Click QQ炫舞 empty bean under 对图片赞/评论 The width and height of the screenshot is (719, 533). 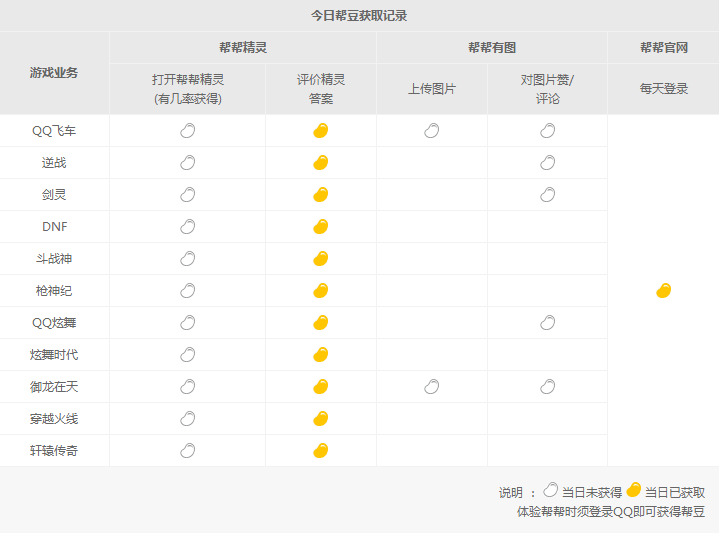548,323
